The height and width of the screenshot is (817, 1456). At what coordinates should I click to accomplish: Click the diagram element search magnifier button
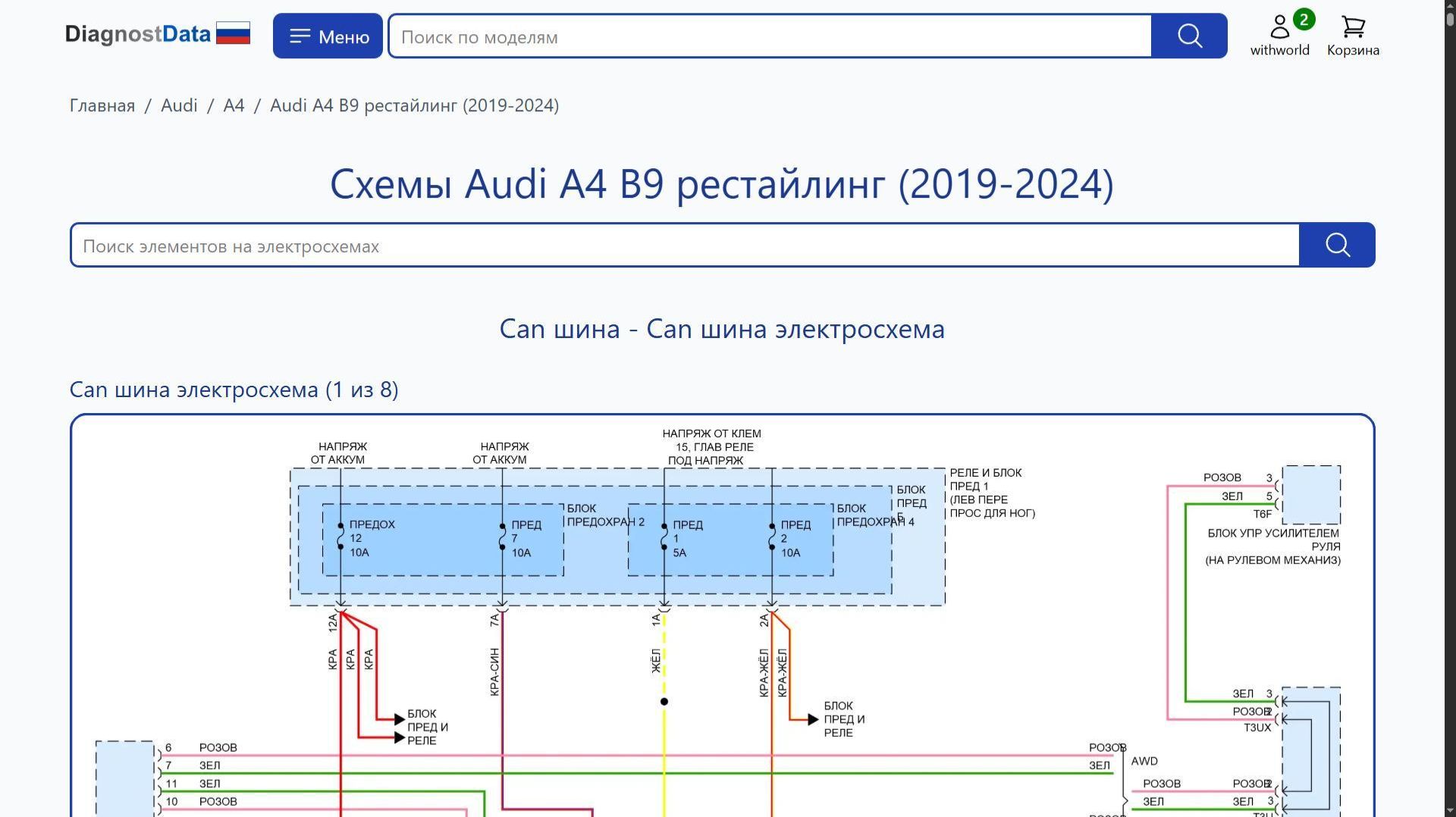(x=1337, y=245)
